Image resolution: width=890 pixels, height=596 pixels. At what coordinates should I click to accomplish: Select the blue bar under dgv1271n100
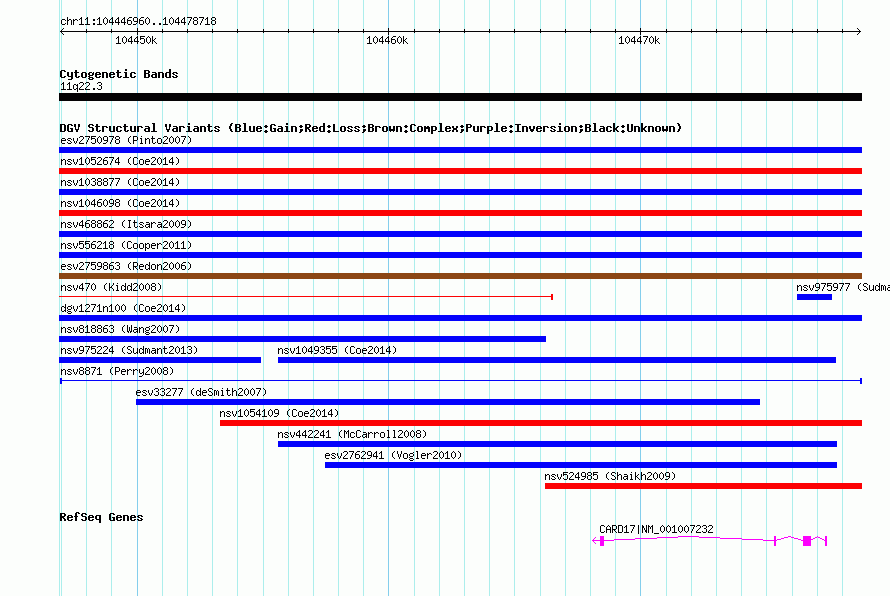(x=460, y=318)
